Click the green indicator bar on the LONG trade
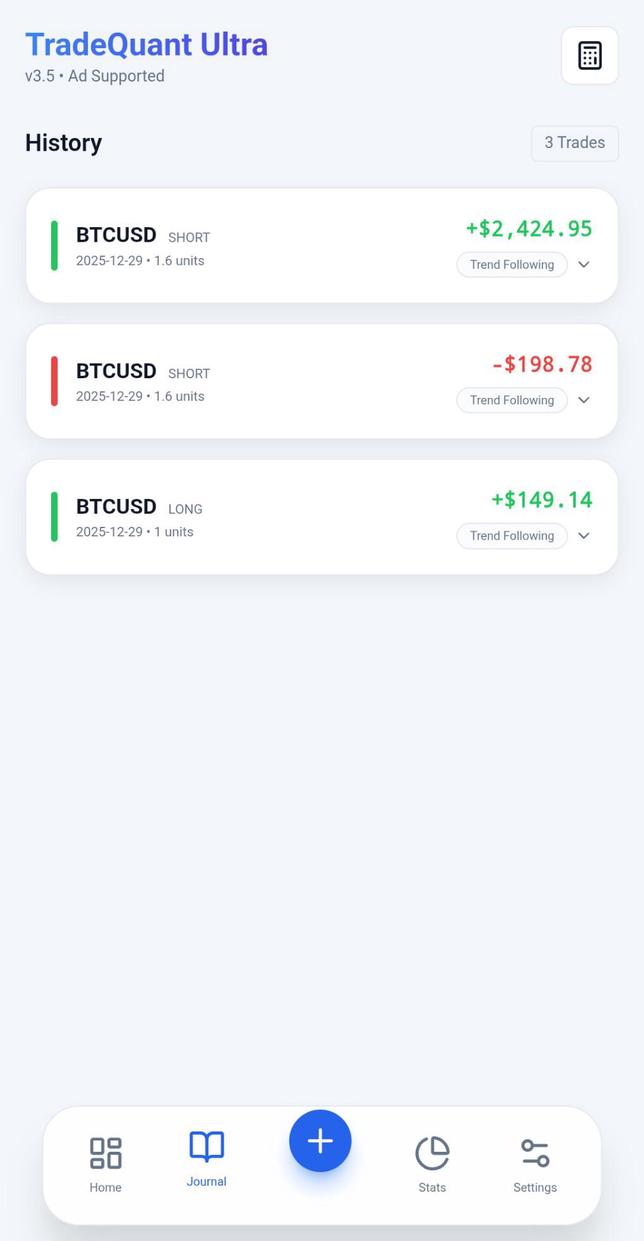The width and height of the screenshot is (644, 1241). (x=55, y=517)
